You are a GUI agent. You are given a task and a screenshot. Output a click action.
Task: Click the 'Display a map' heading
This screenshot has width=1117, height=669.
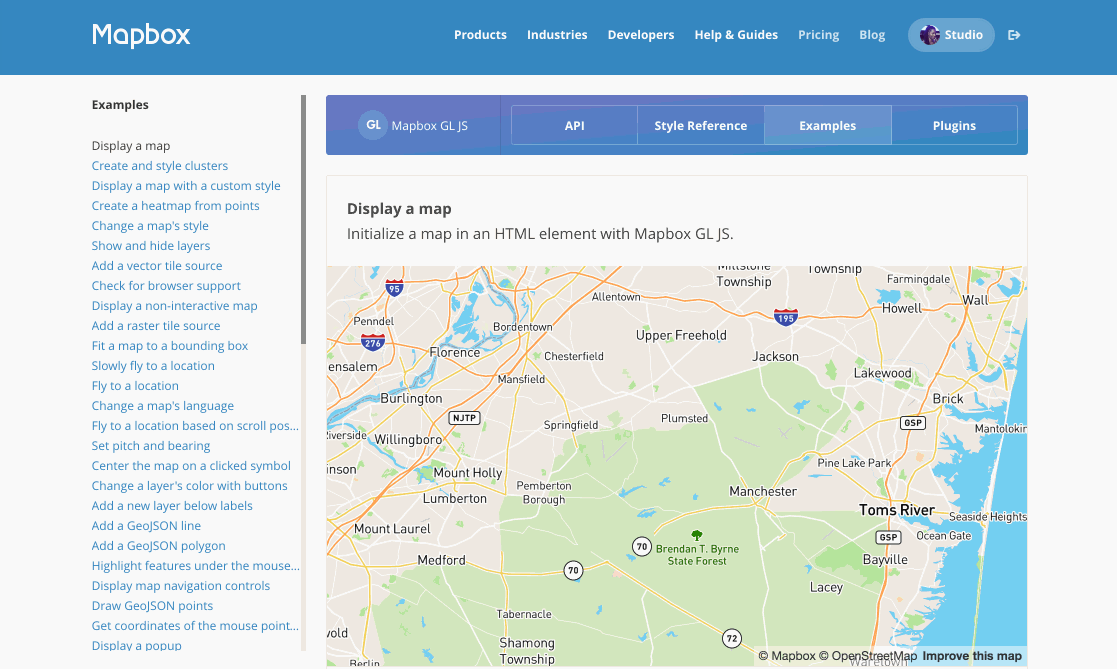coord(399,209)
